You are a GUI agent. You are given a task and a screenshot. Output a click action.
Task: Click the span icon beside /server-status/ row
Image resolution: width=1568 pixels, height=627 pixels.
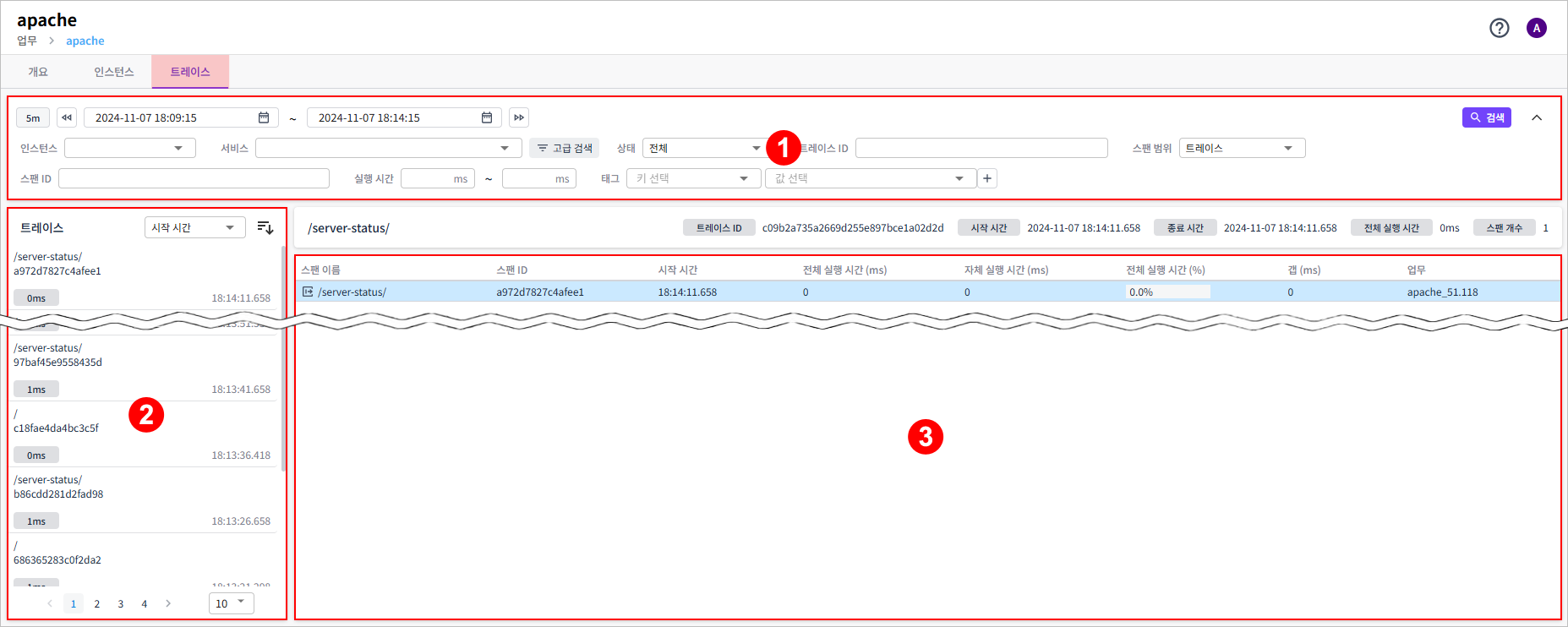click(308, 292)
